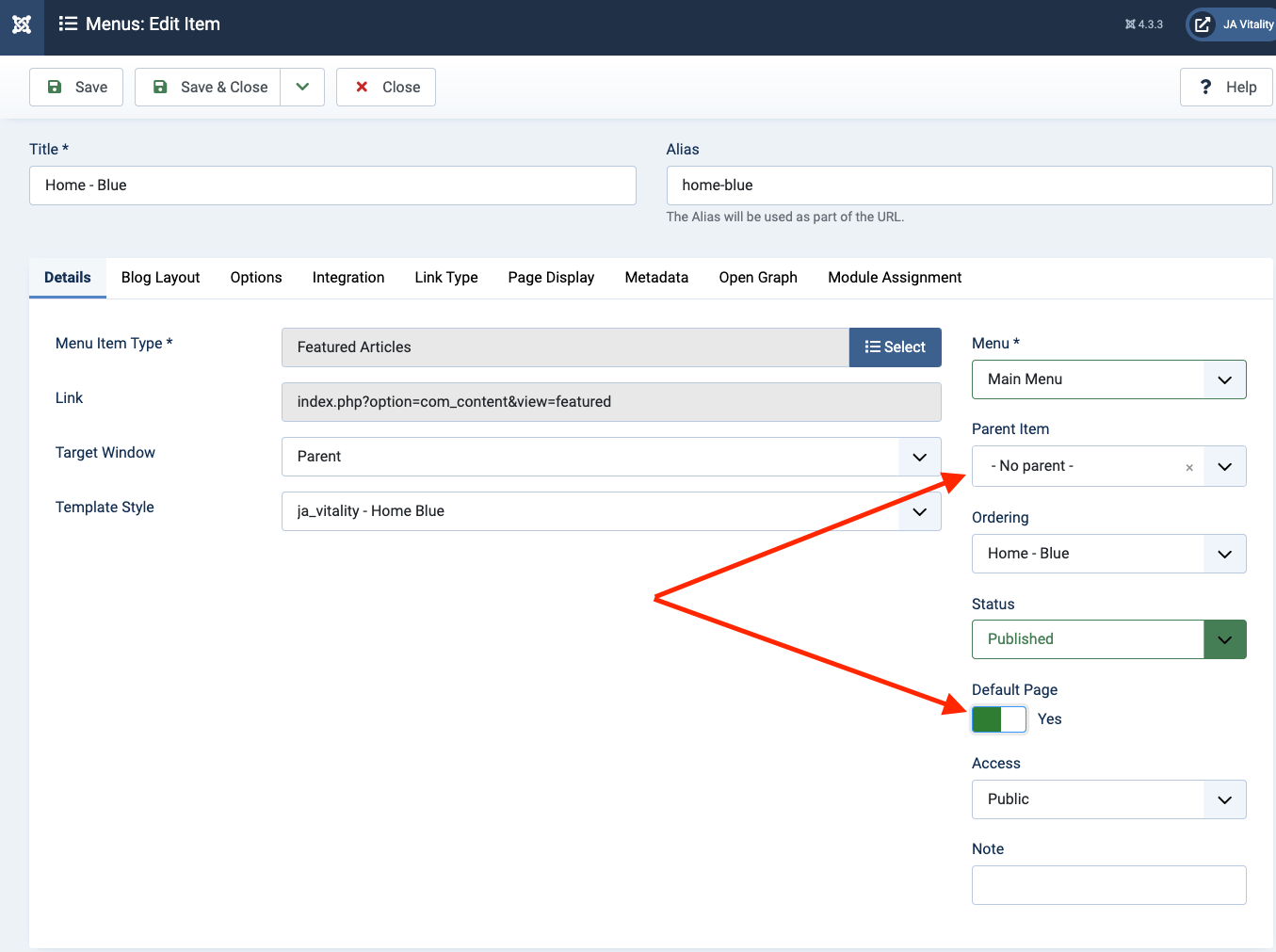Go to the Open Graph tab
The image size is (1276, 952).
pyautogui.click(x=757, y=278)
